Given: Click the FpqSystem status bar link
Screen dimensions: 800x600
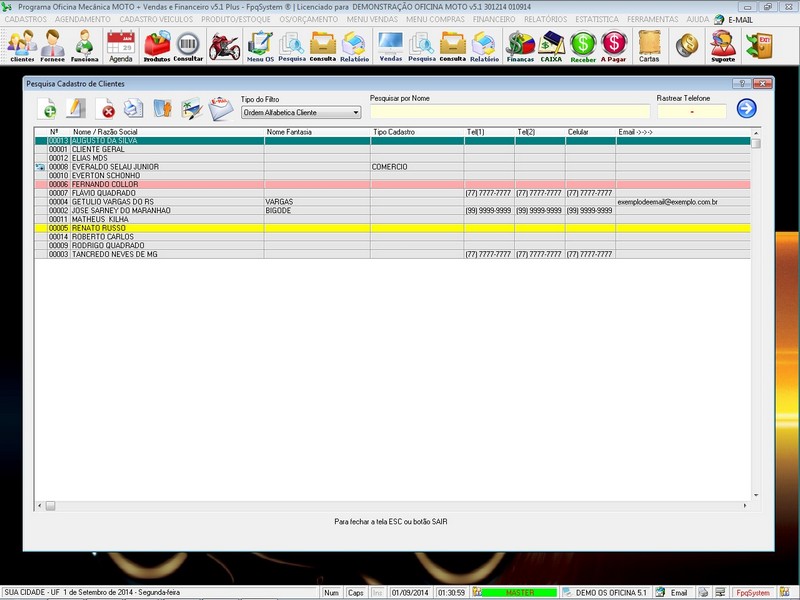Looking at the screenshot, I should click(x=753, y=593).
